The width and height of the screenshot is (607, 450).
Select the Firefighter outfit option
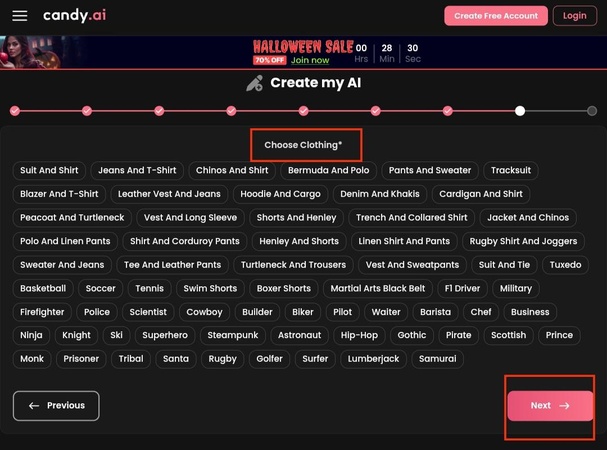(x=42, y=312)
